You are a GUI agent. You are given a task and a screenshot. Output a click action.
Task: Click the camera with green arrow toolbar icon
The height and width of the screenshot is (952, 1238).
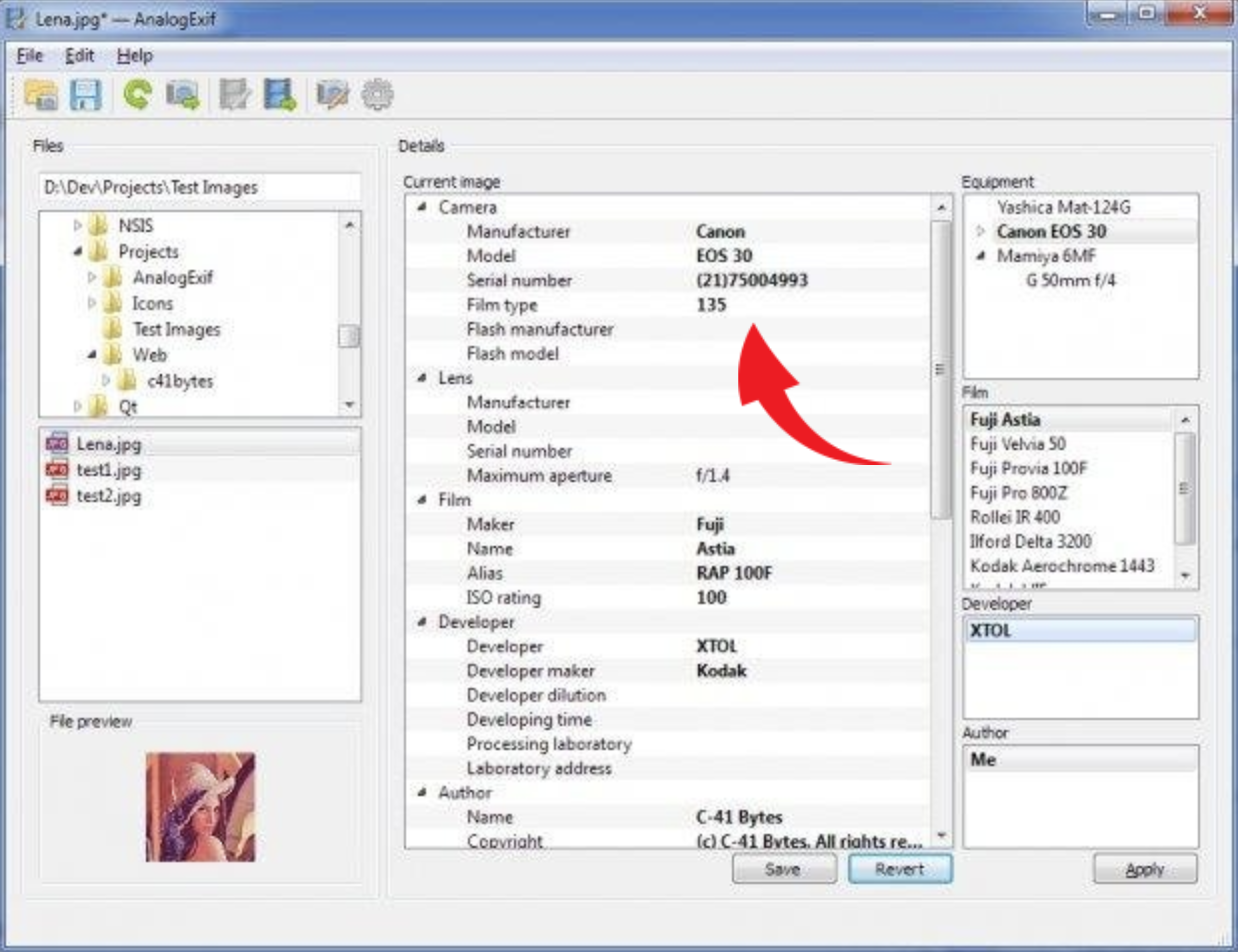[182, 96]
